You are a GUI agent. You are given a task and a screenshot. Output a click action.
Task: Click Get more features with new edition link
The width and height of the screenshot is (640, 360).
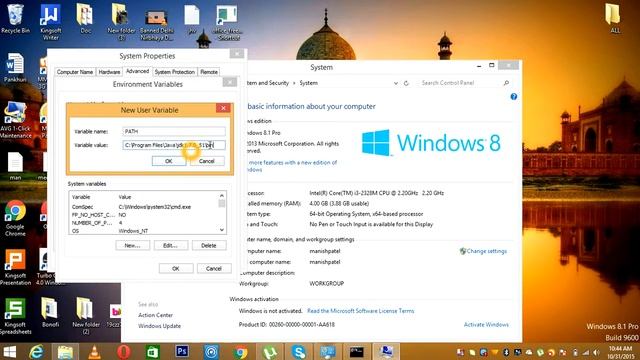(x=292, y=166)
